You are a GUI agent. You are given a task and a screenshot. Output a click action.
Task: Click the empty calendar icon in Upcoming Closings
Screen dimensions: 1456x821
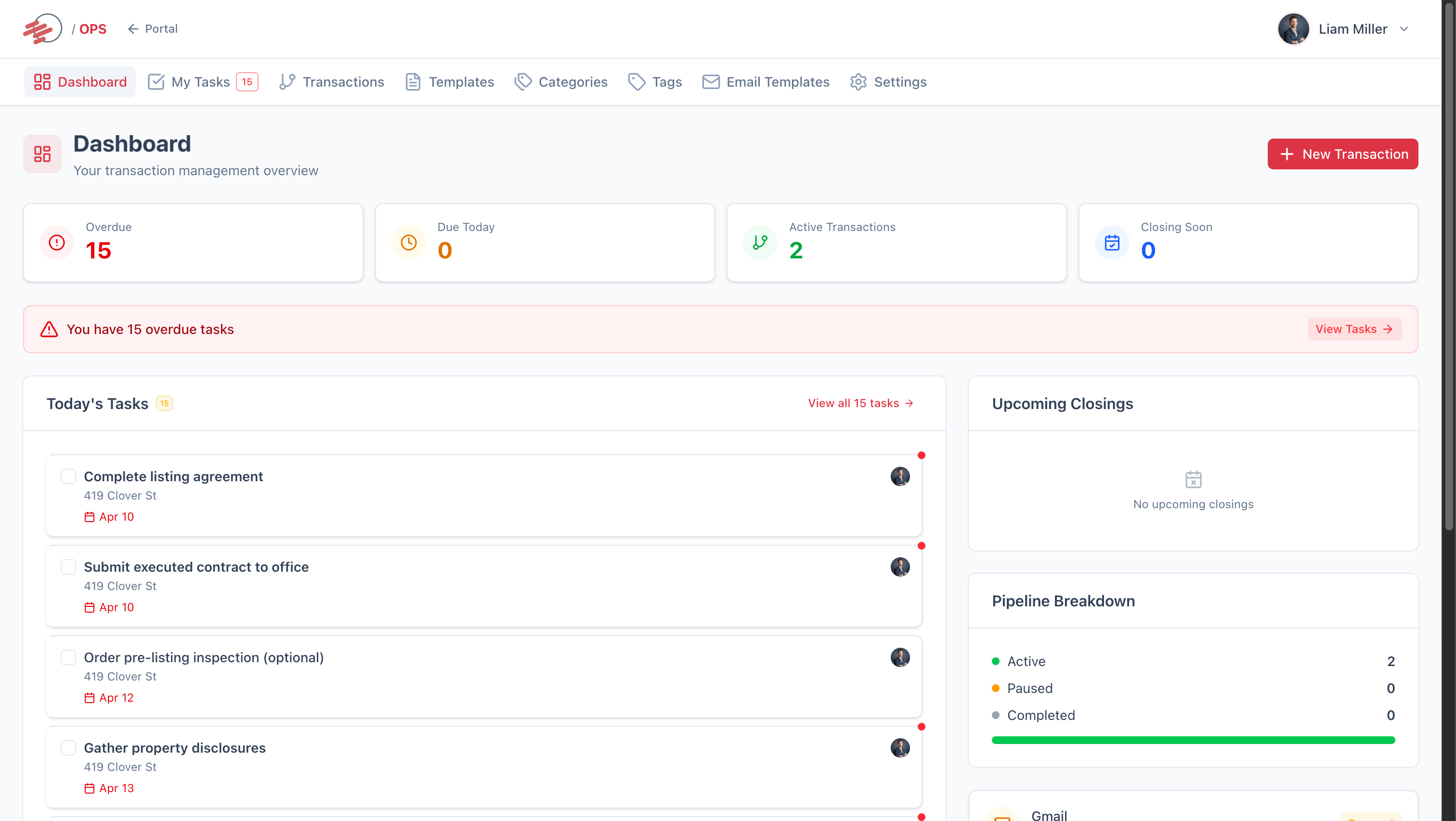pos(1193,479)
